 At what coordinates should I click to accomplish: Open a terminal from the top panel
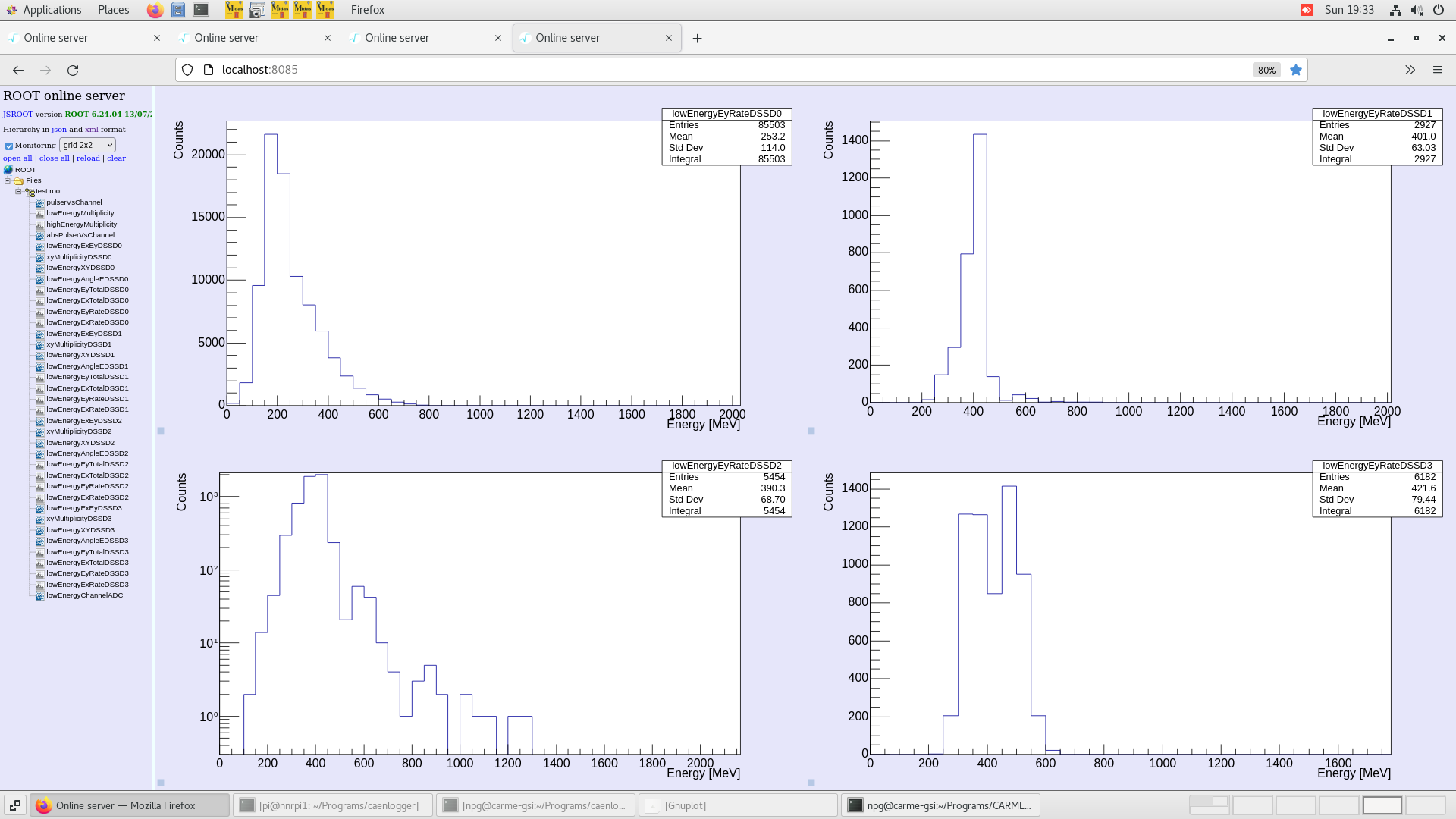pos(200,10)
